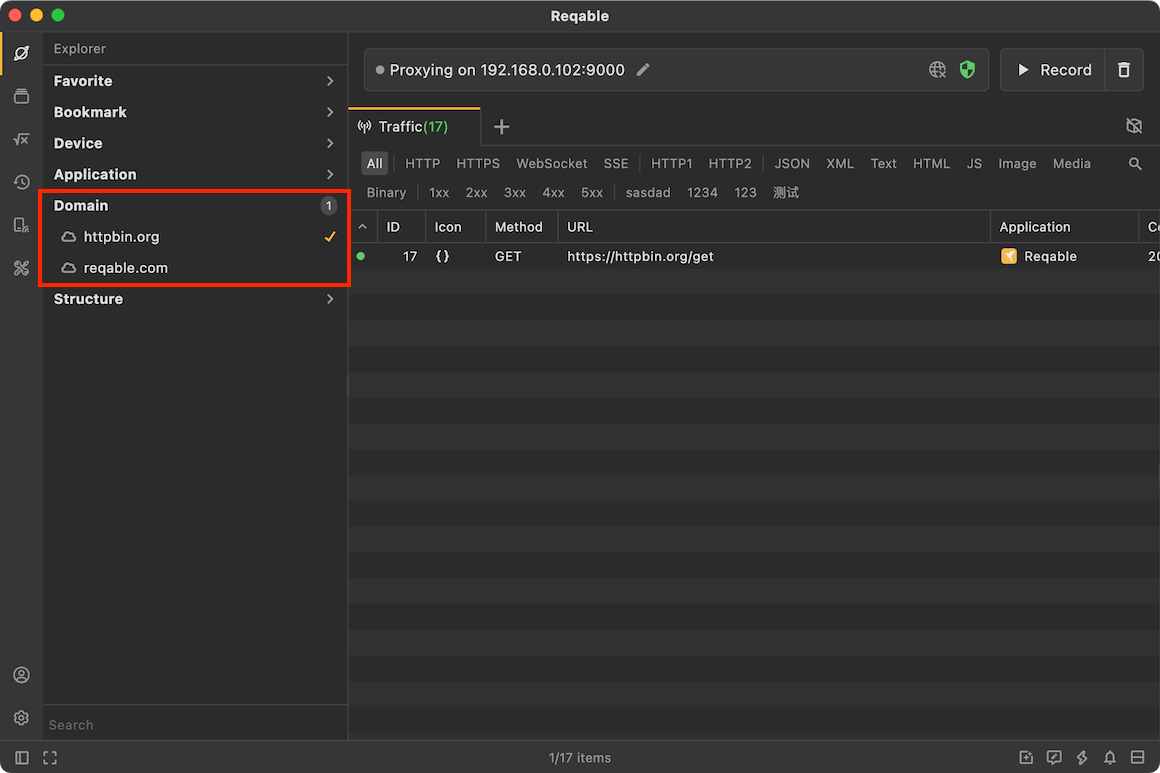Click the system proxy globe icon
The image size is (1160, 773).
click(937, 70)
